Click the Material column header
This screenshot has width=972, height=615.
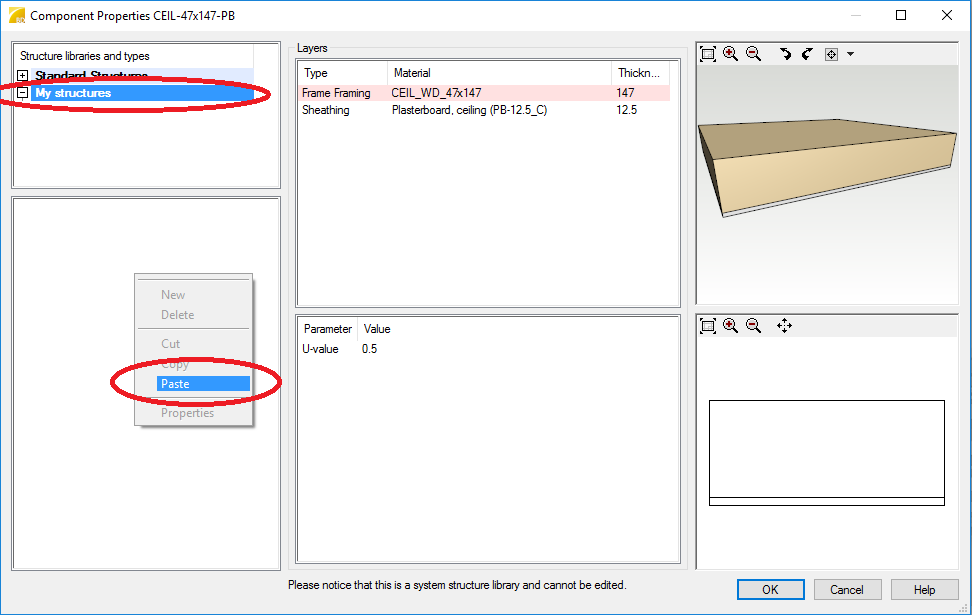coord(500,73)
